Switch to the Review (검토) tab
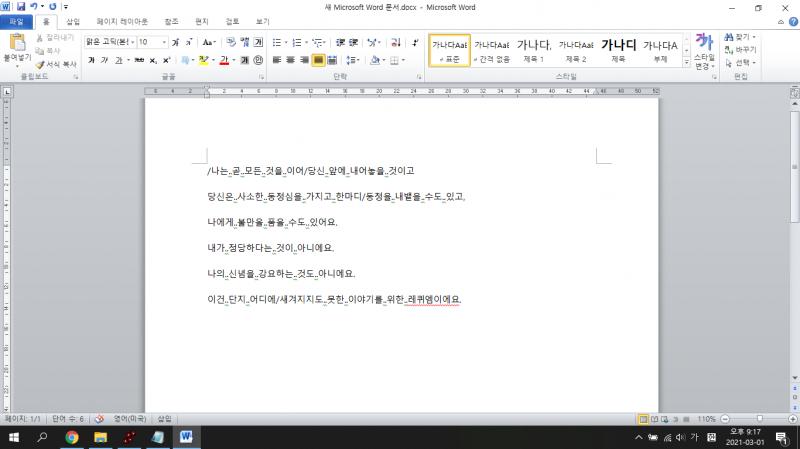 coord(232,21)
